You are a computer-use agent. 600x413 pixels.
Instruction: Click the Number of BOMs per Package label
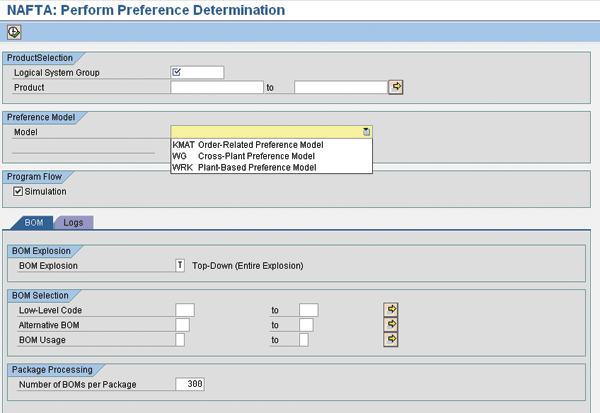point(78,384)
